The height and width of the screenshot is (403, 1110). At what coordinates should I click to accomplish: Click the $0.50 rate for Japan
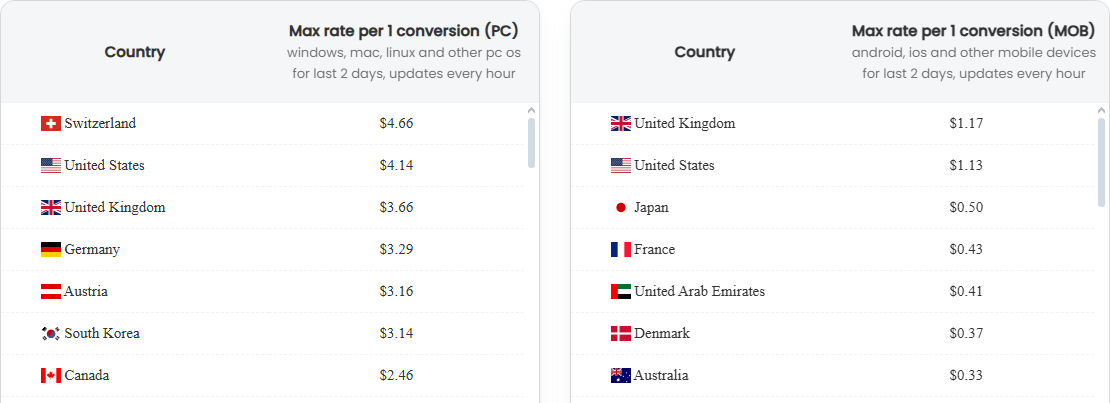tap(966, 208)
